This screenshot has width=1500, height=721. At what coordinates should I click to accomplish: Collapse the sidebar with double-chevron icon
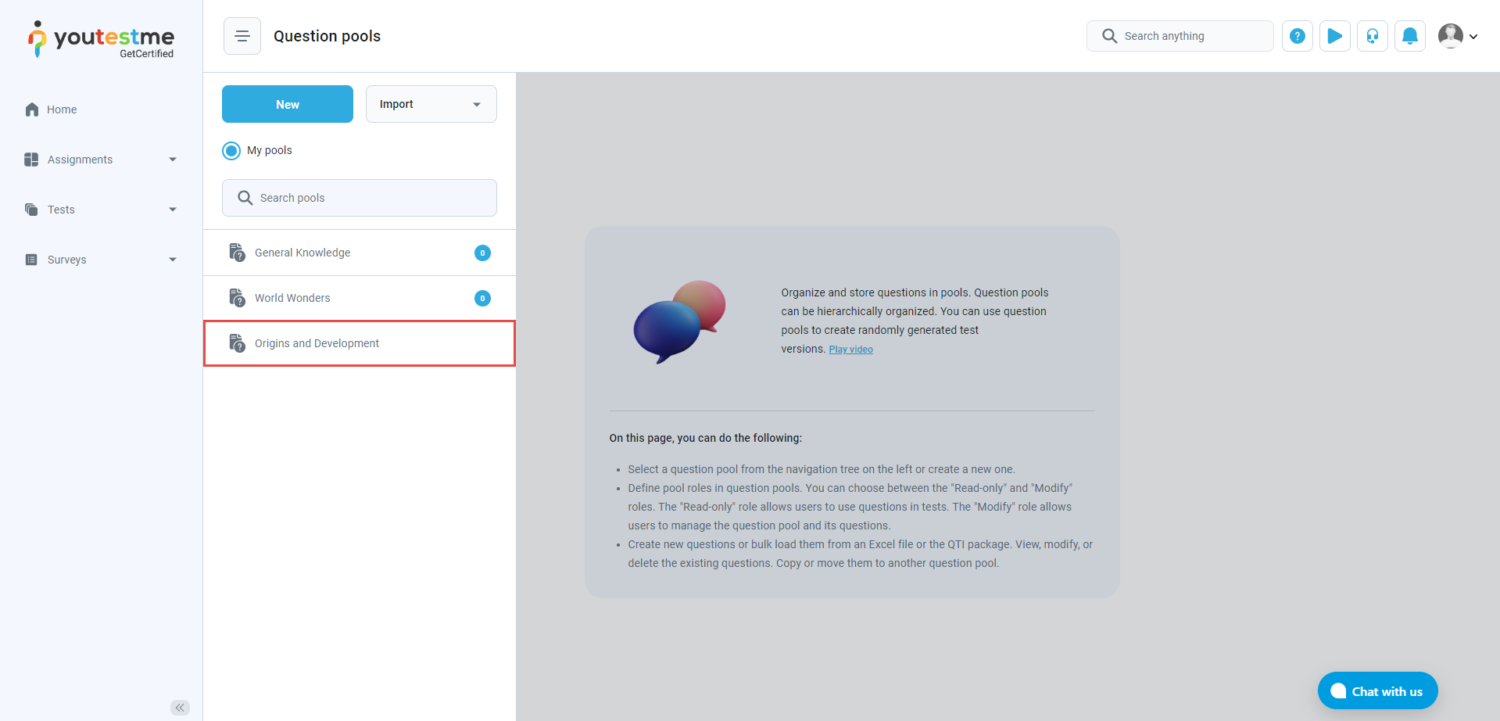pyautogui.click(x=180, y=707)
